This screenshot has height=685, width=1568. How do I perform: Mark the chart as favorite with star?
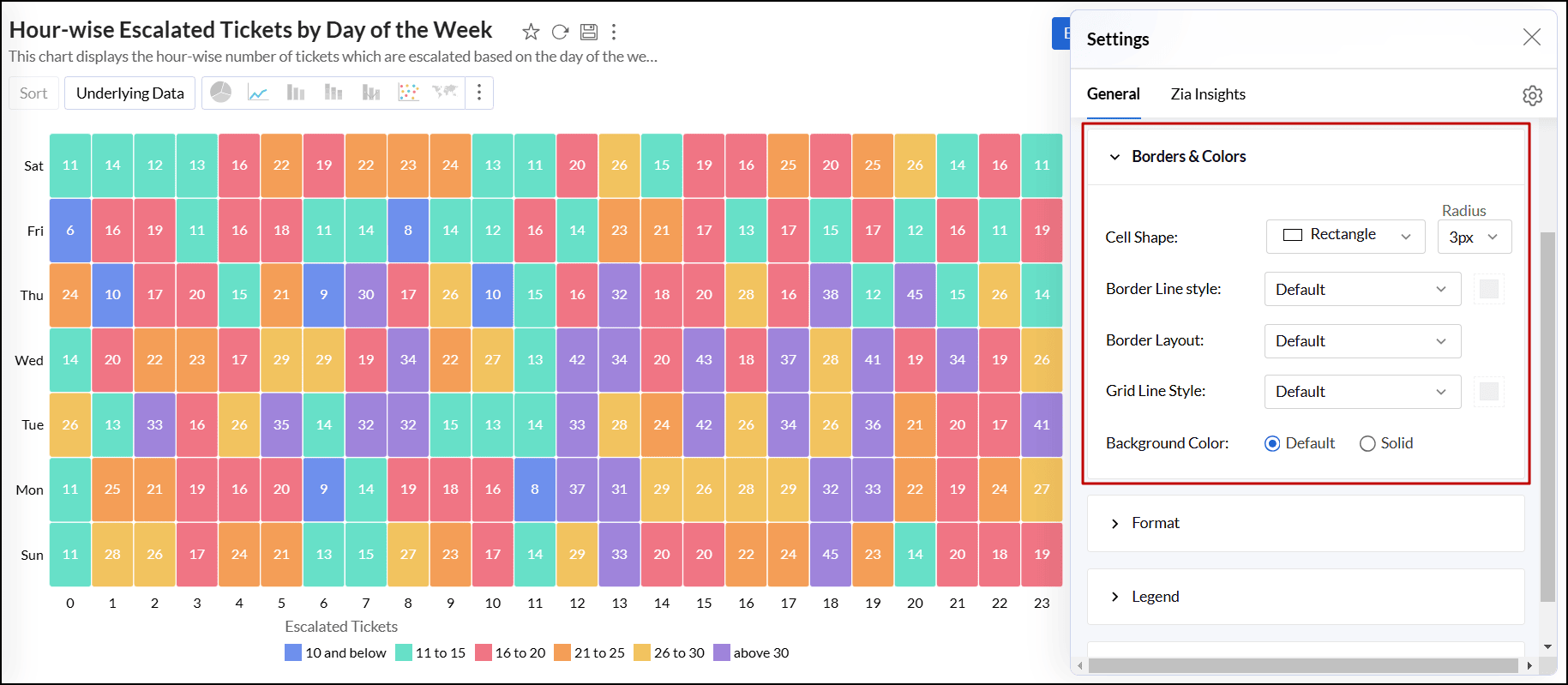coord(531,33)
